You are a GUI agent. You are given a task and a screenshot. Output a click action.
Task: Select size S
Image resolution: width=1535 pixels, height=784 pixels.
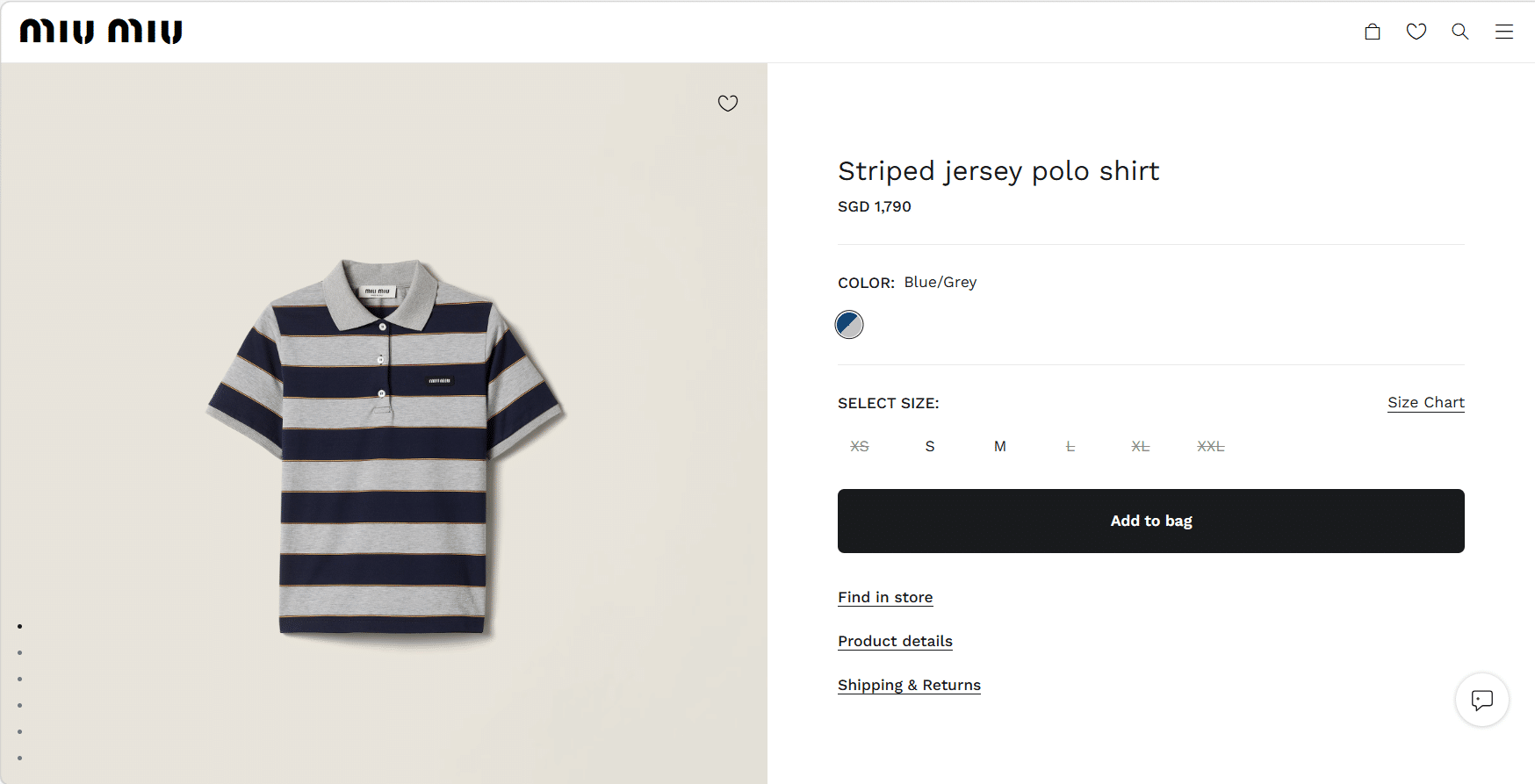pyautogui.click(x=930, y=446)
